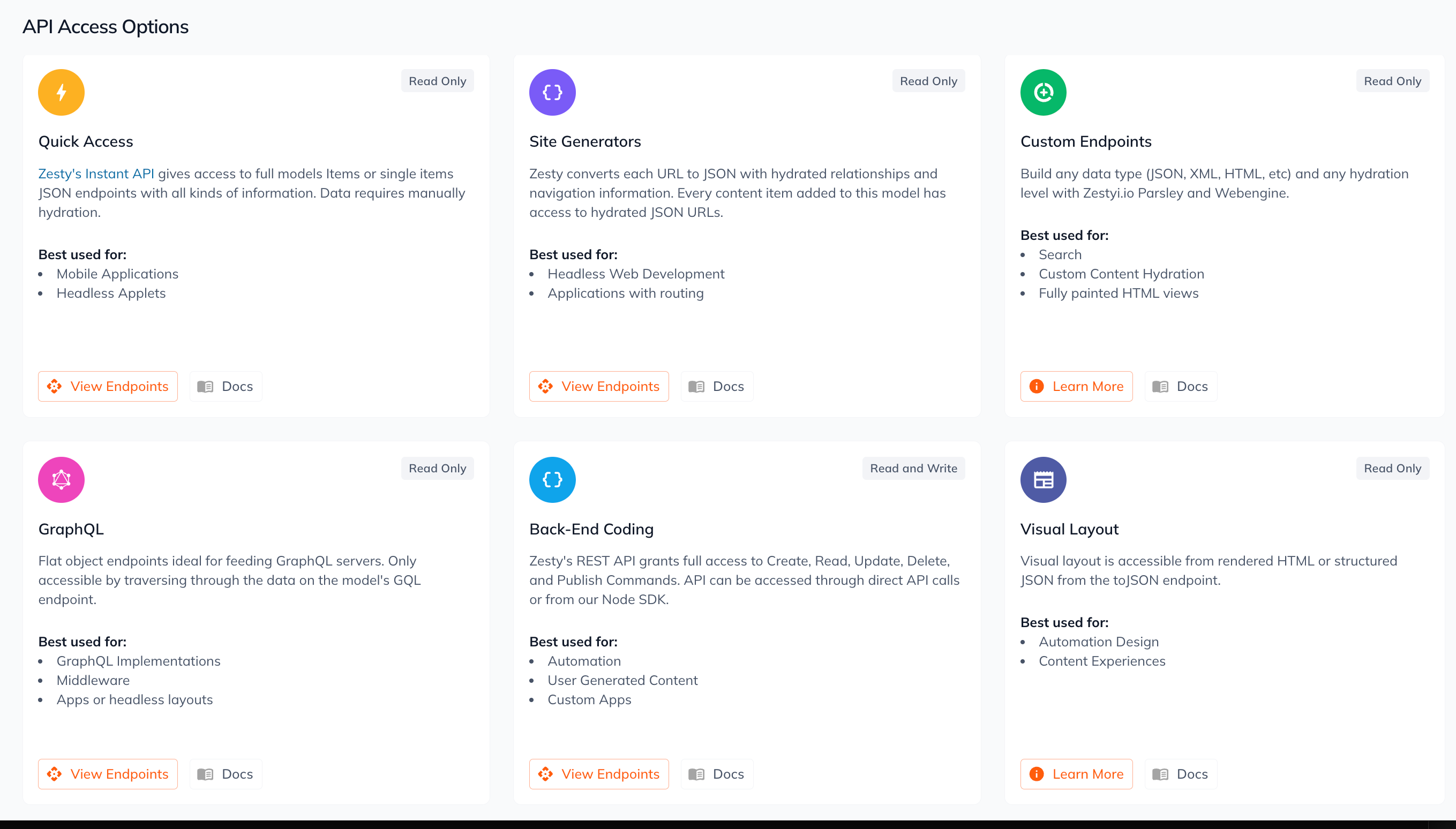This screenshot has height=829, width=1456.
Task: Select the Read and Write badge on Back-End Coding
Action: tap(913, 468)
